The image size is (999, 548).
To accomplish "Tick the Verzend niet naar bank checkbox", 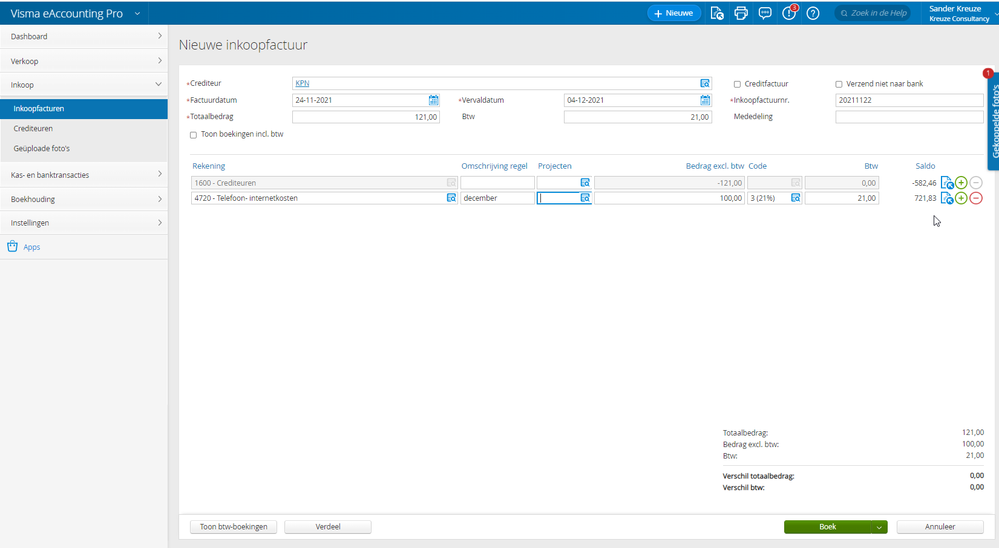I will pos(839,84).
